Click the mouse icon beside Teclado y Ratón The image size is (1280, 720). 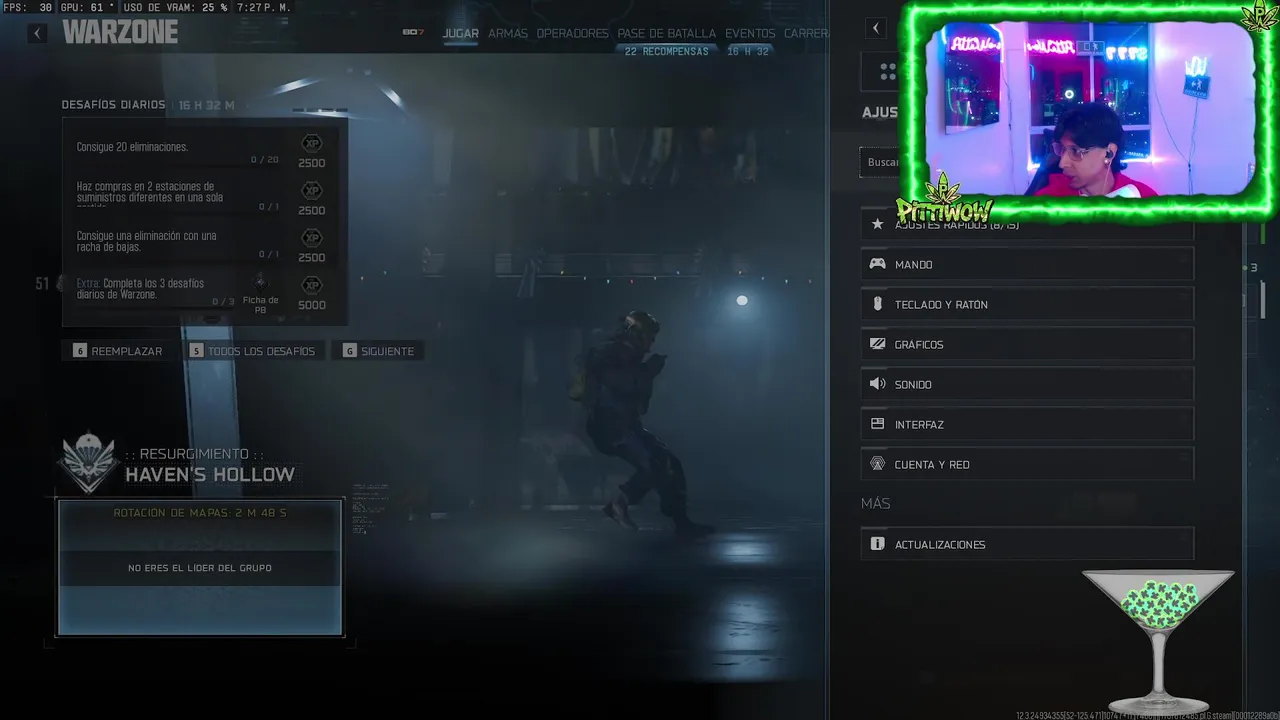[x=877, y=304]
